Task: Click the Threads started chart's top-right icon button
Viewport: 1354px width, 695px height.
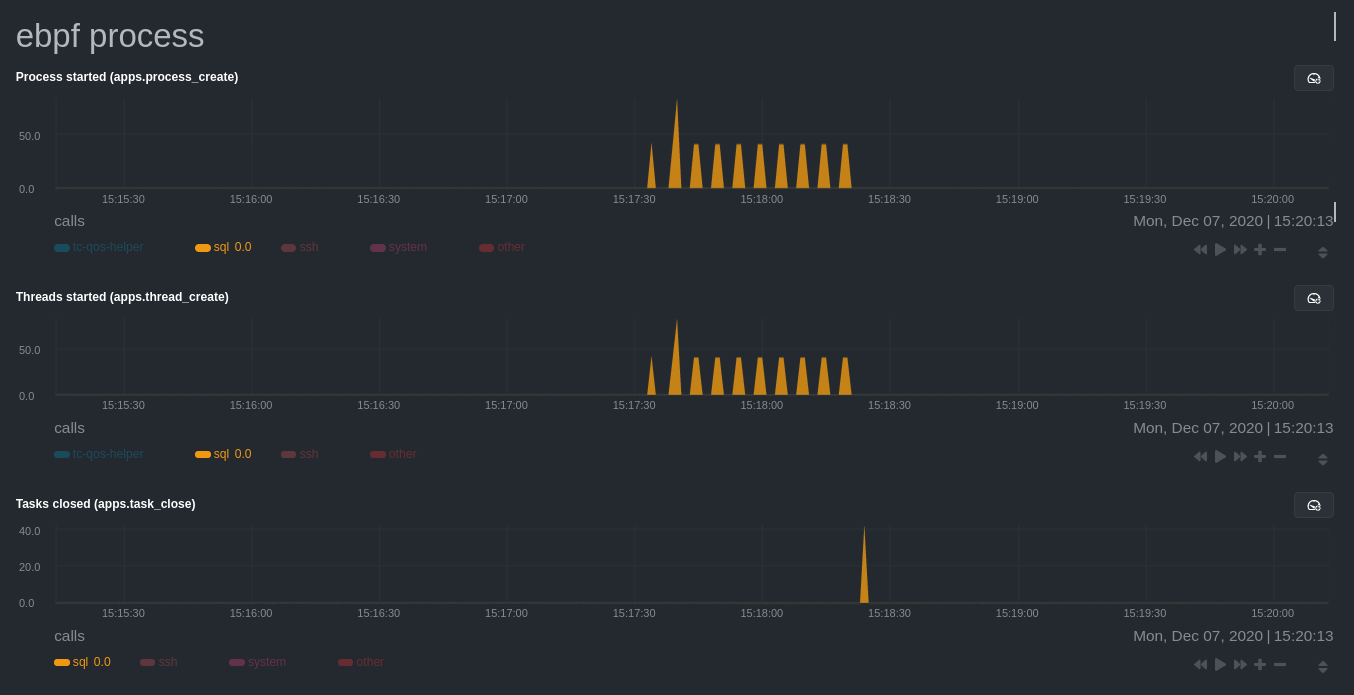Action: tap(1313, 298)
